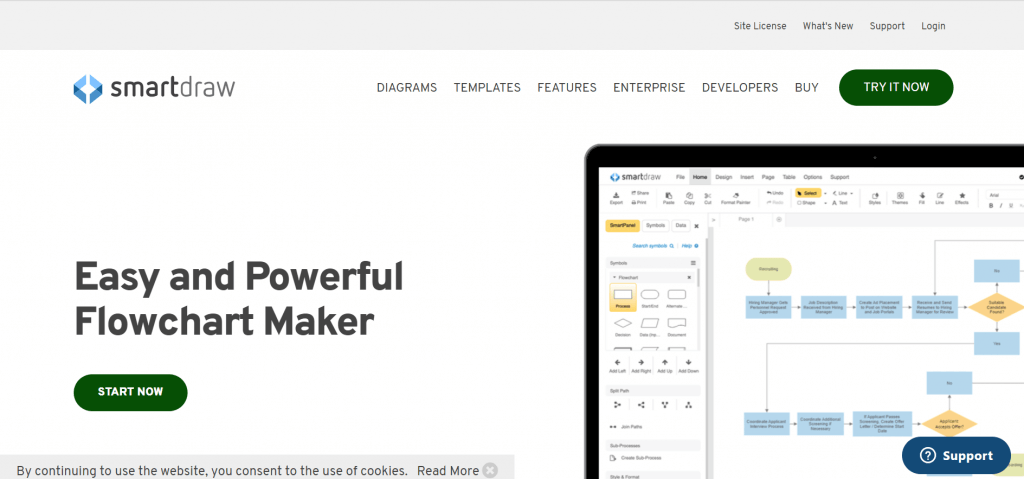Open the Page 1 tab
Screen dimensions: 1024x479
click(746, 219)
